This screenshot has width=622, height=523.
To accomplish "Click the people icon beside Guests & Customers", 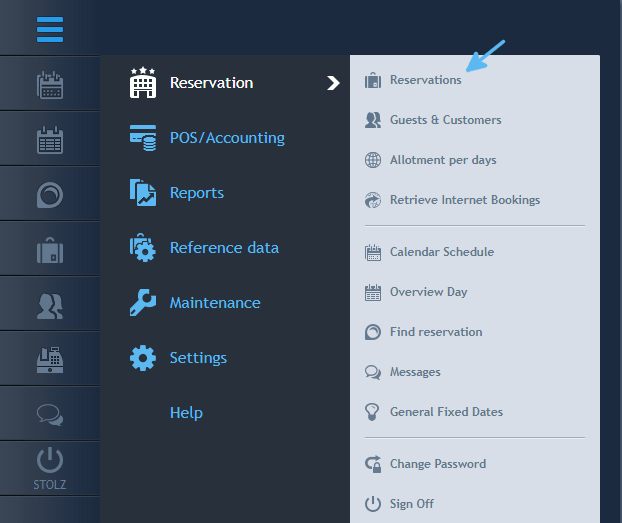I will point(373,120).
